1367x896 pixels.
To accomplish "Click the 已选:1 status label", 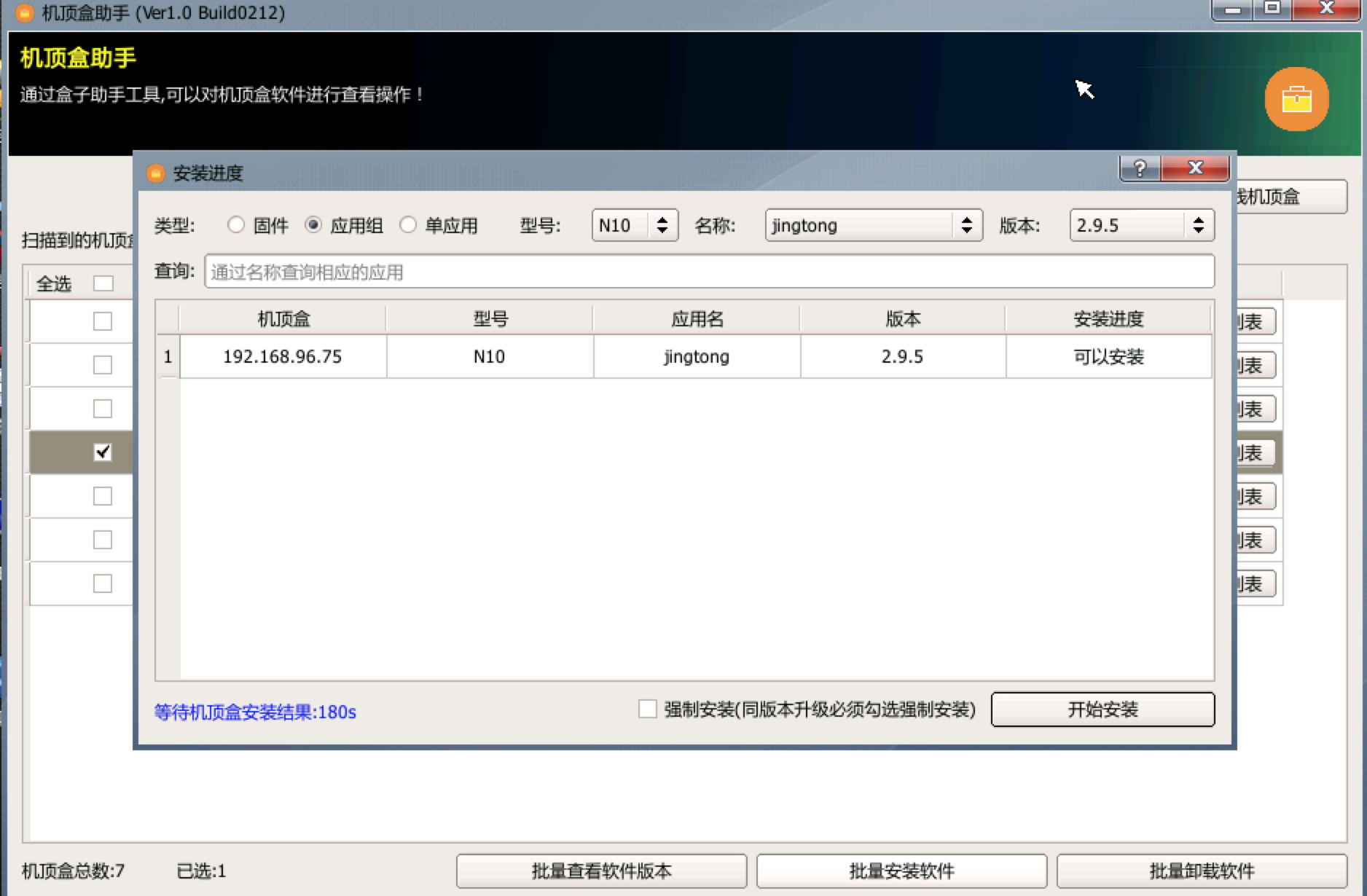I will pyautogui.click(x=201, y=871).
